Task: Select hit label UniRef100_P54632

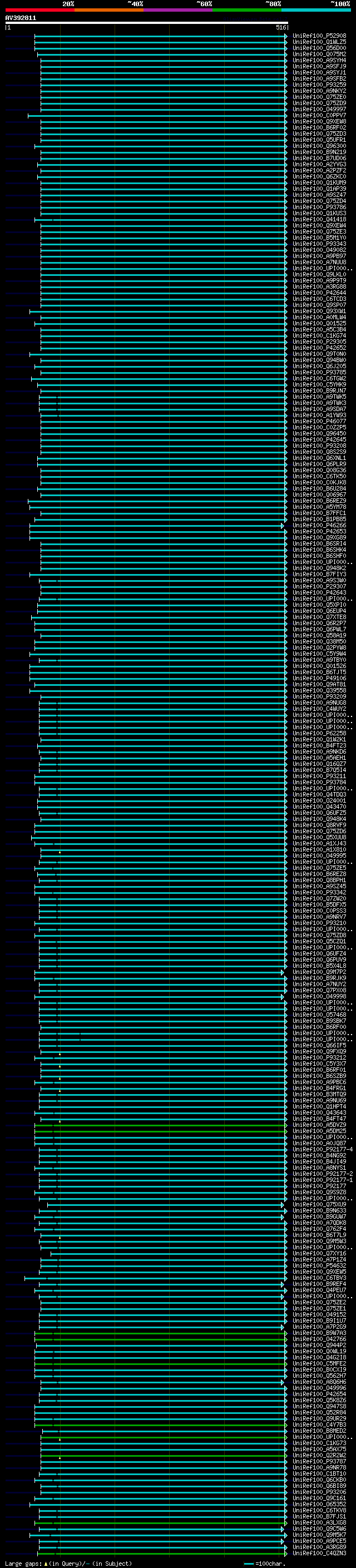Action: [319, 1266]
